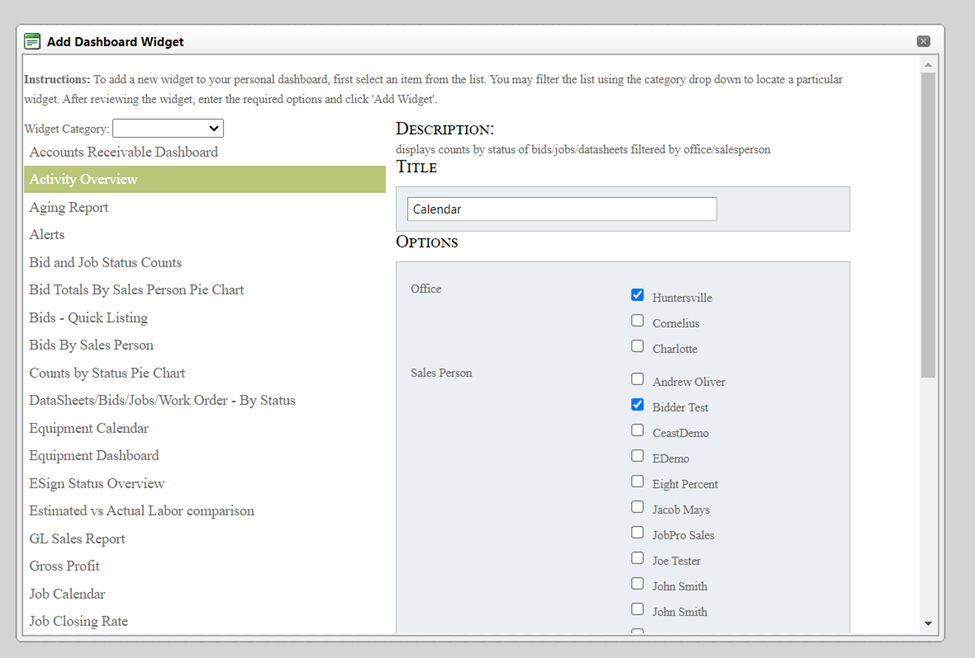Image resolution: width=975 pixels, height=658 pixels.
Task: Choose the Aging Report widget
Action: click(69, 207)
